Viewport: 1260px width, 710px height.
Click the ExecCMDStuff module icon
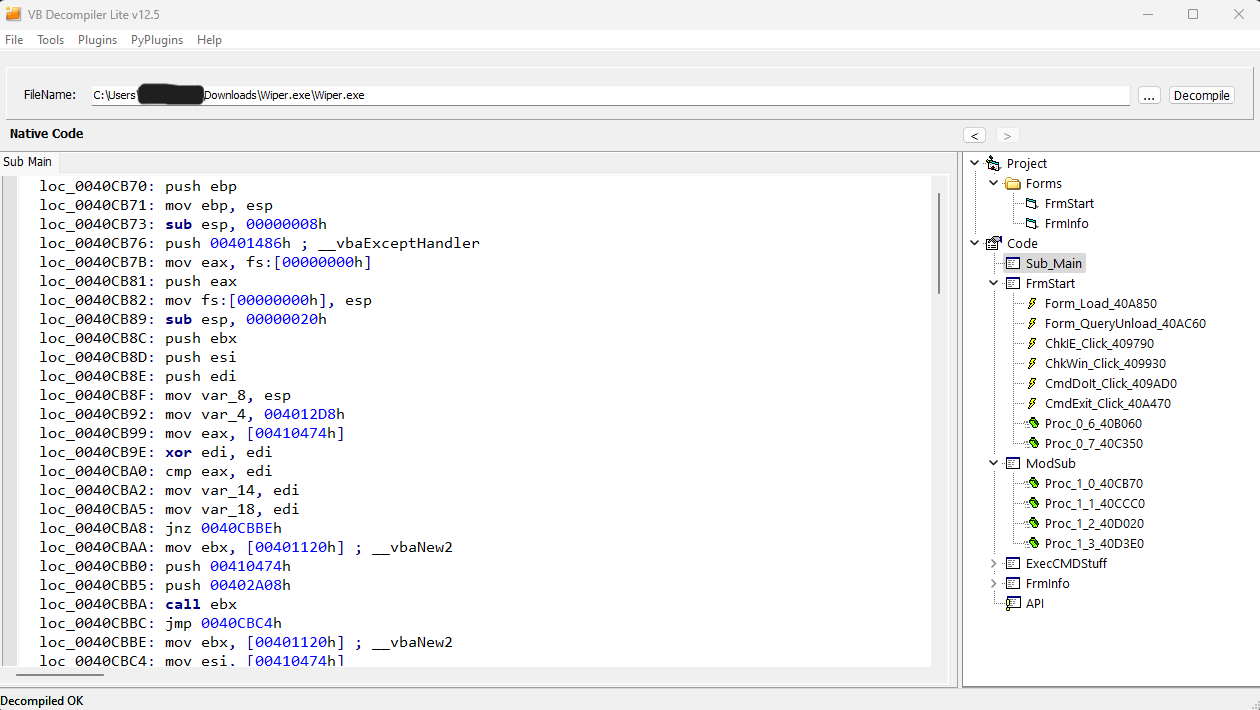point(1013,564)
